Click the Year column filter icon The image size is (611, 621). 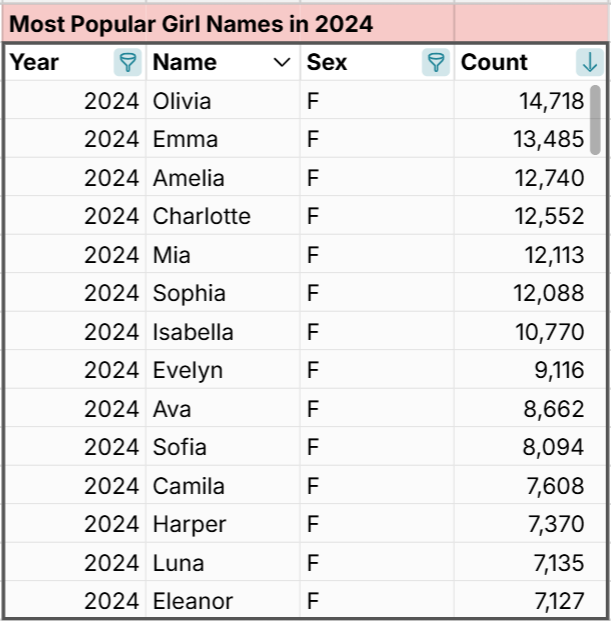tap(128, 63)
